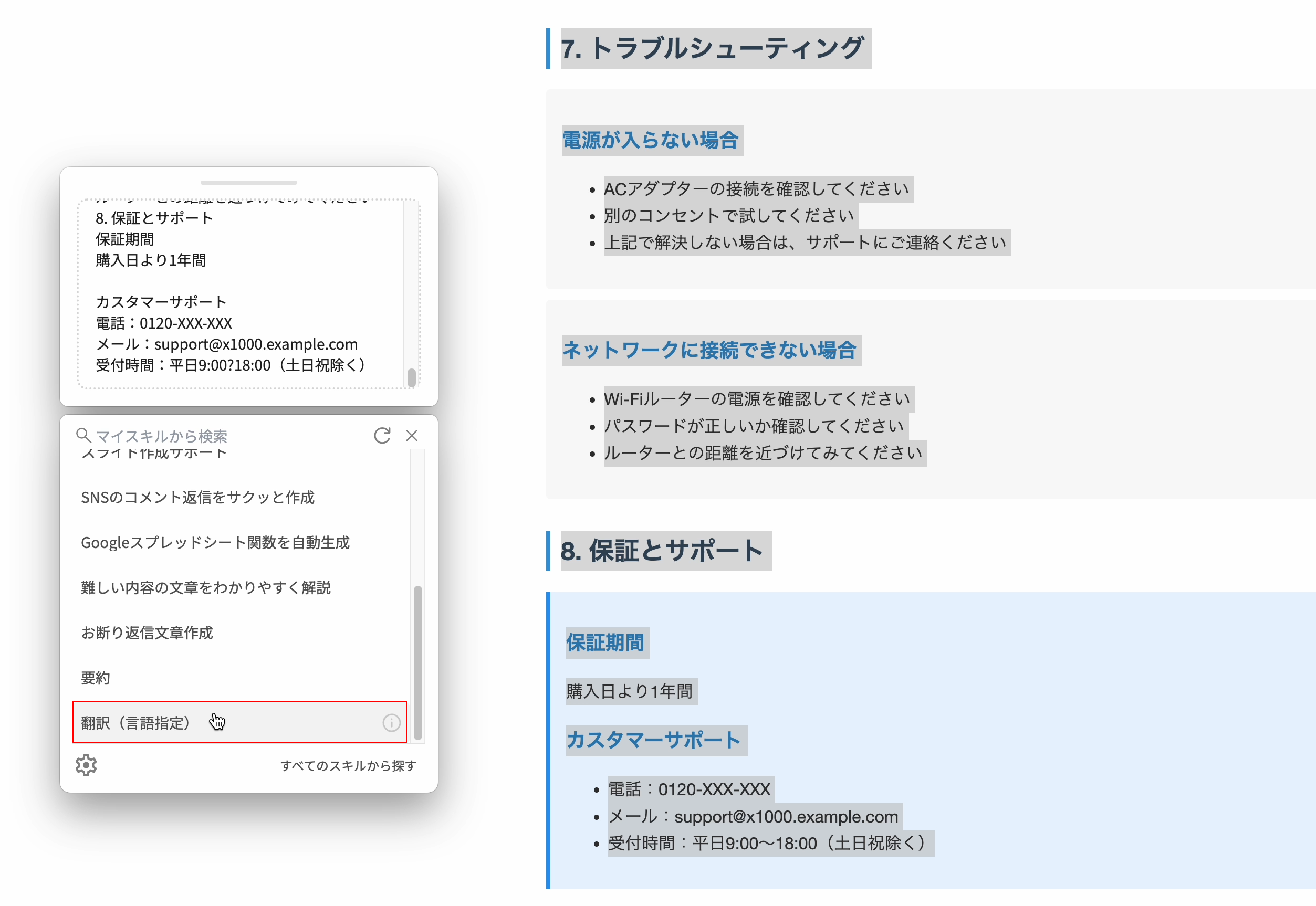This screenshot has height=906, width=1316.
Task: Click info icon on 翻訳（言語指定） row
Action: 391,723
